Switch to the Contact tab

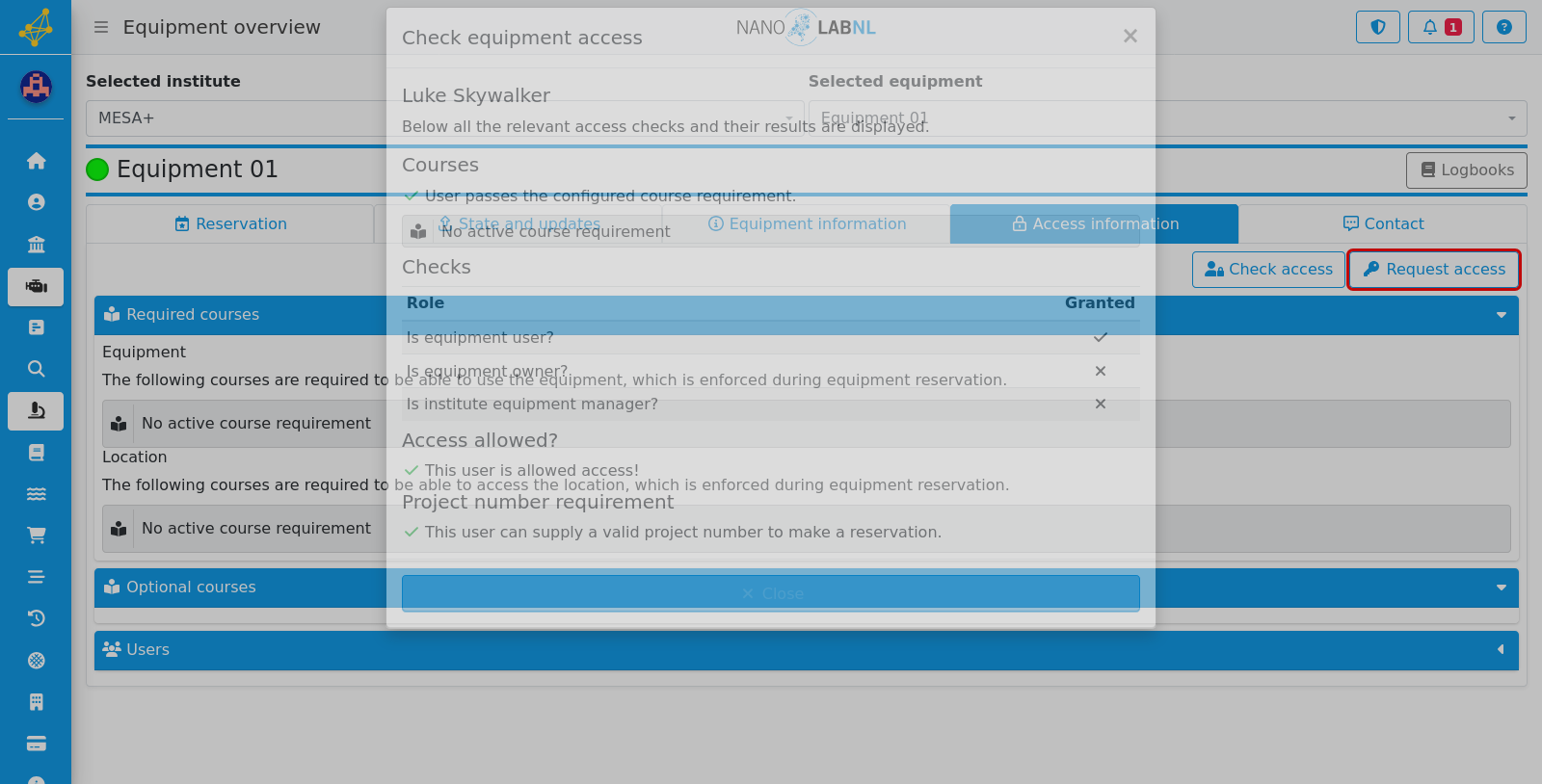(x=1383, y=224)
